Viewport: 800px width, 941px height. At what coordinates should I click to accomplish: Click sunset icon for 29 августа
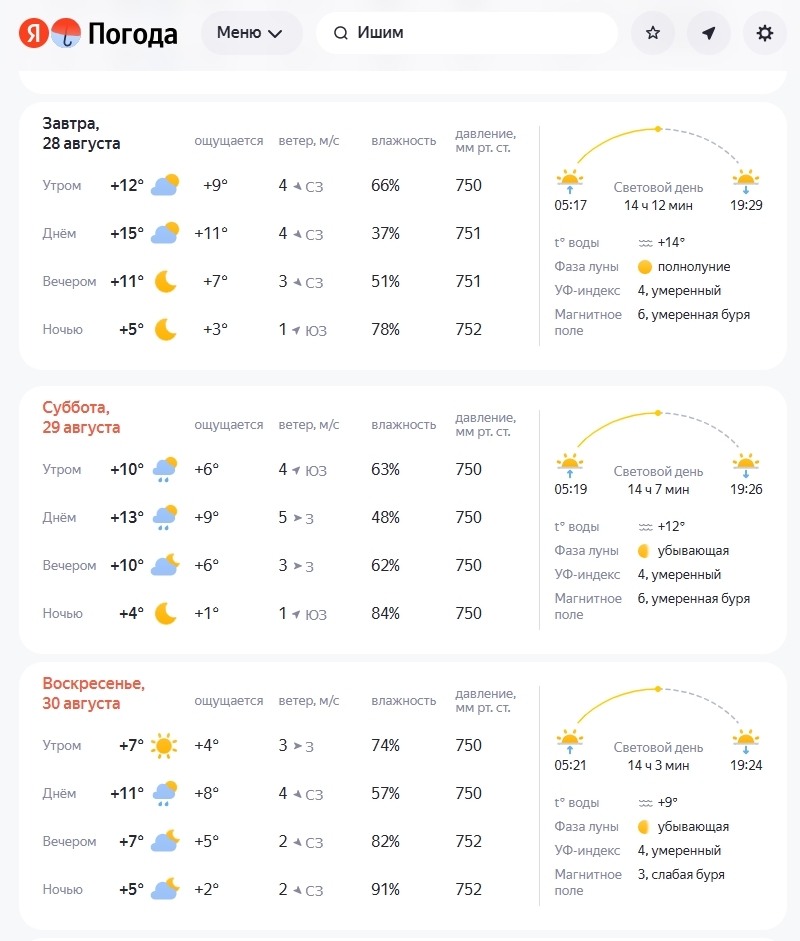click(x=745, y=465)
